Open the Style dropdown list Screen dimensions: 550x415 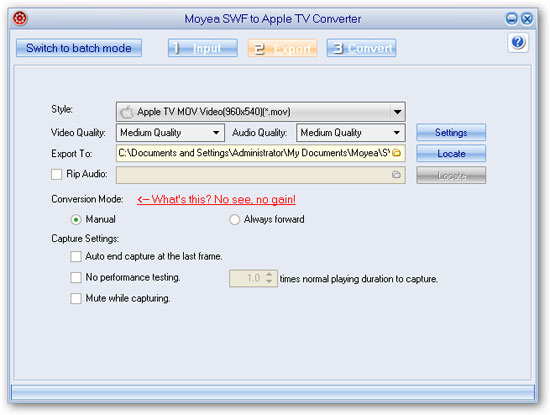261,112
